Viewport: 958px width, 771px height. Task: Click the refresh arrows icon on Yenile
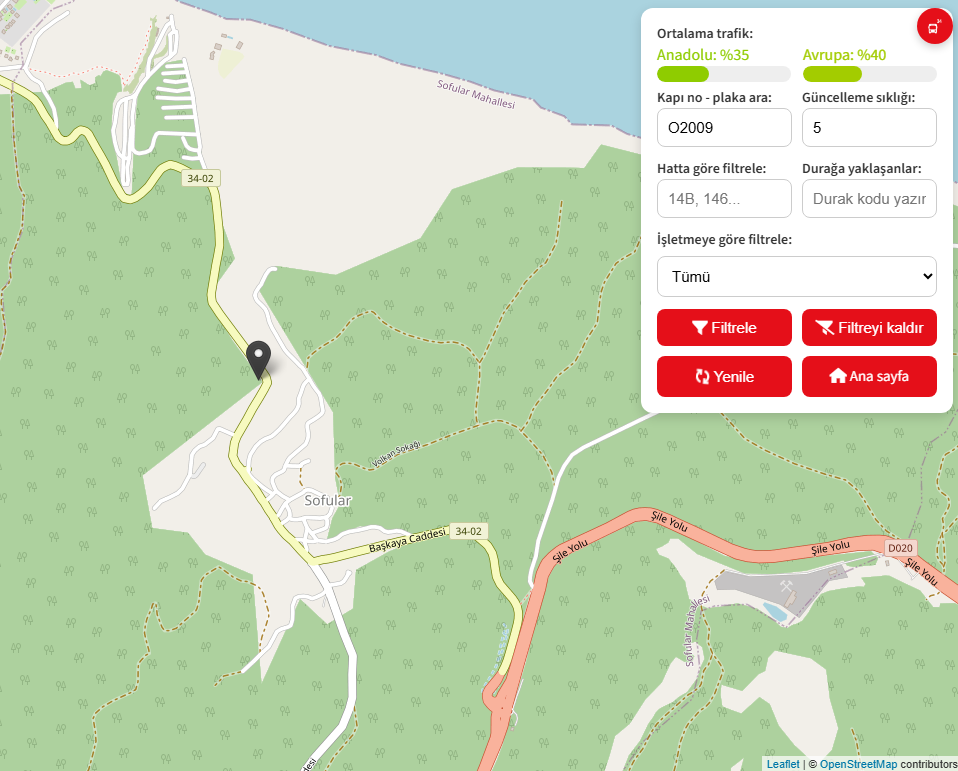(703, 376)
